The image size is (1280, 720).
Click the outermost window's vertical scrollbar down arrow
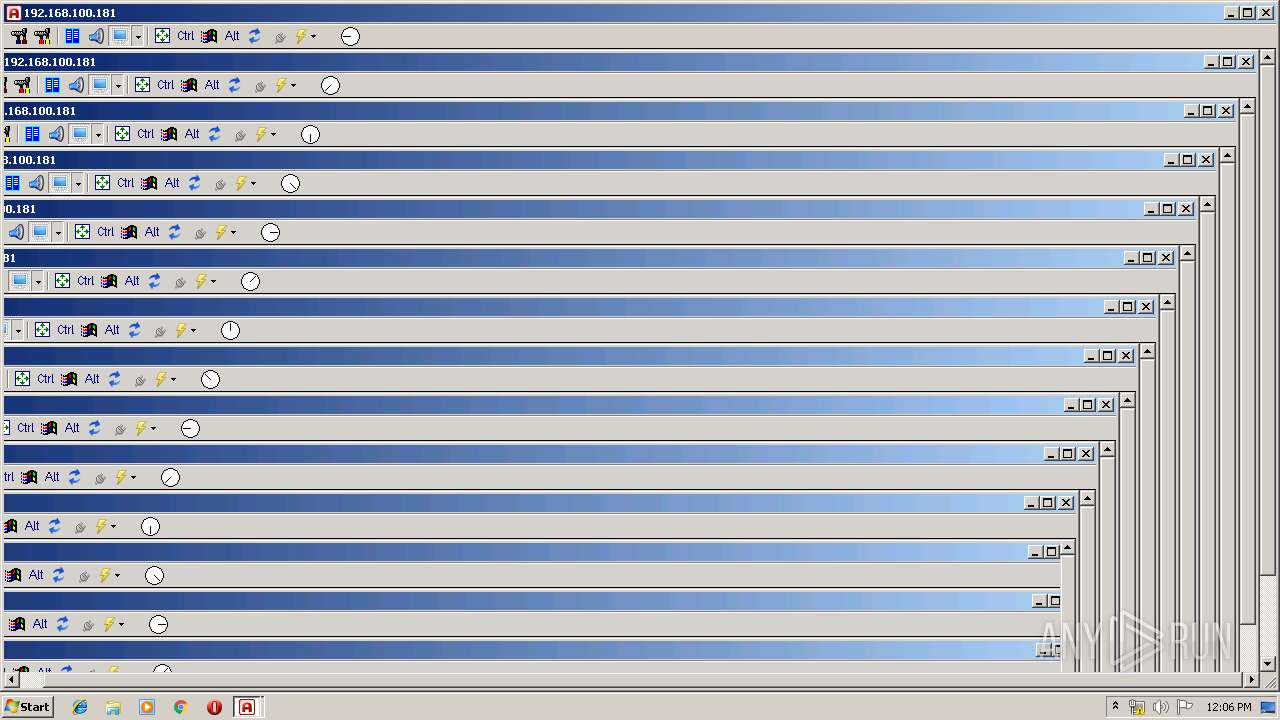tap(1268, 663)
